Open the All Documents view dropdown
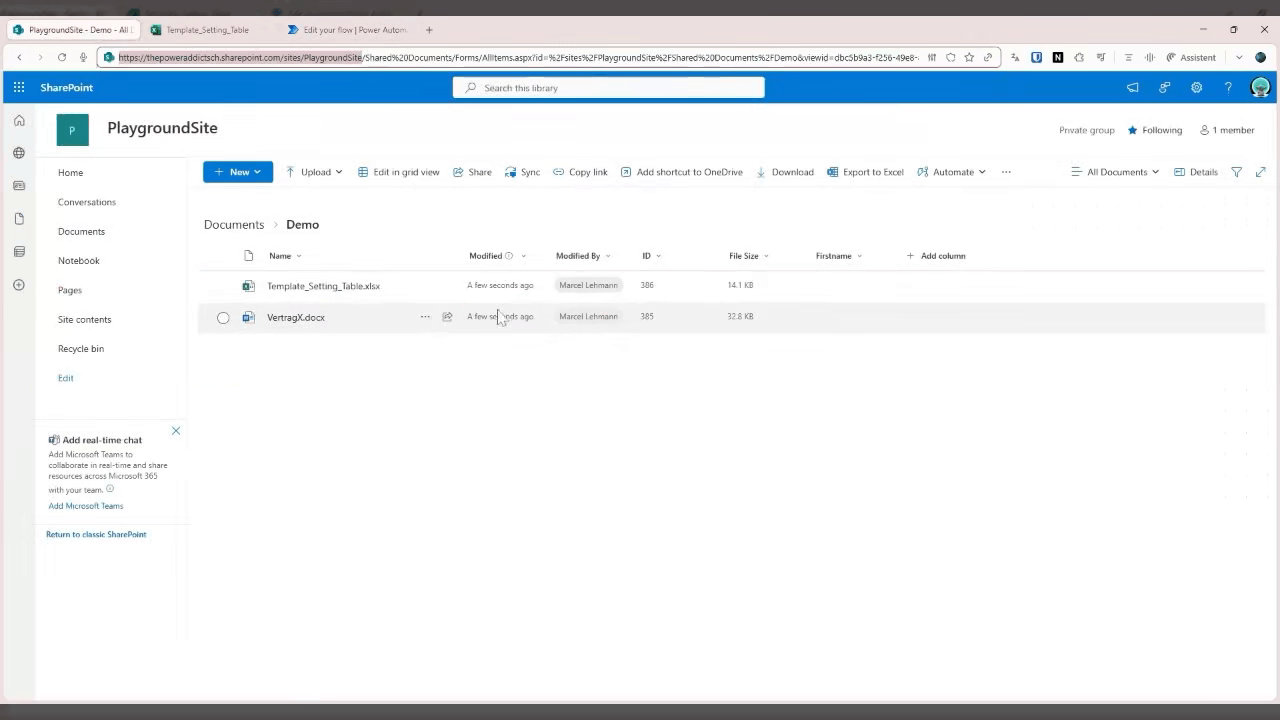 tap(1115, 172)
